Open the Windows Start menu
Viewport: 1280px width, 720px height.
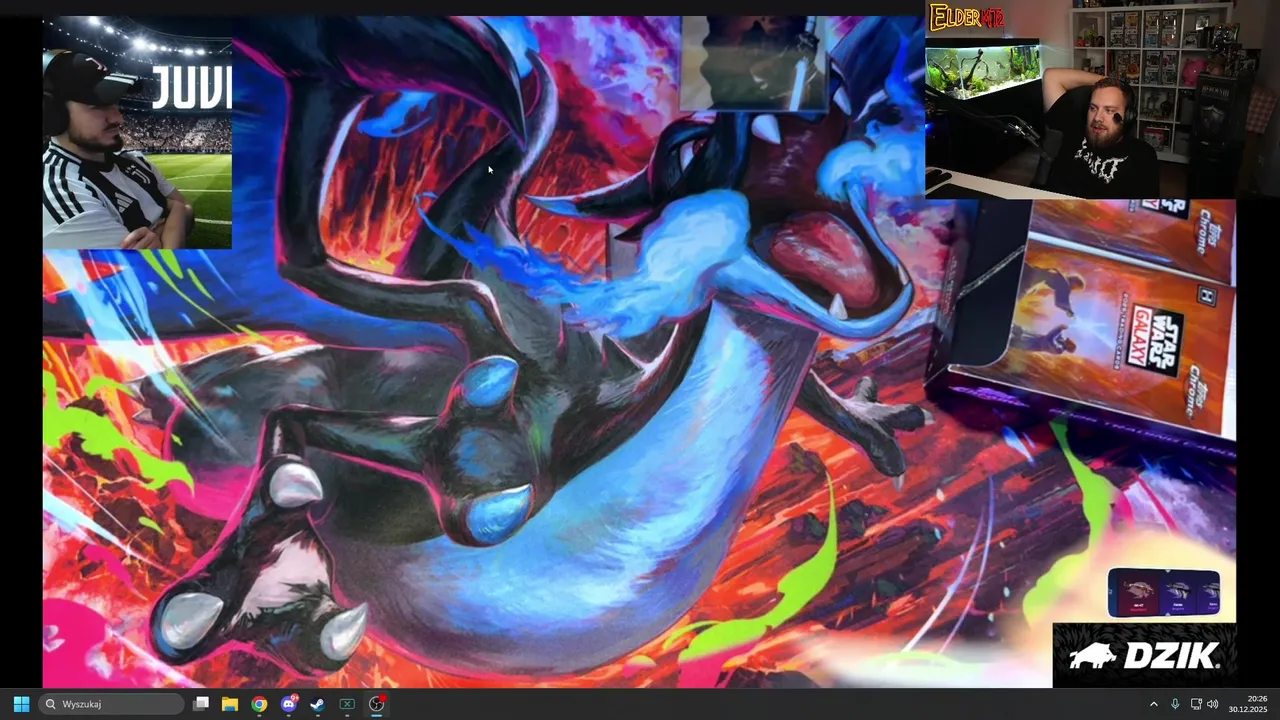(x=21, y=704)
